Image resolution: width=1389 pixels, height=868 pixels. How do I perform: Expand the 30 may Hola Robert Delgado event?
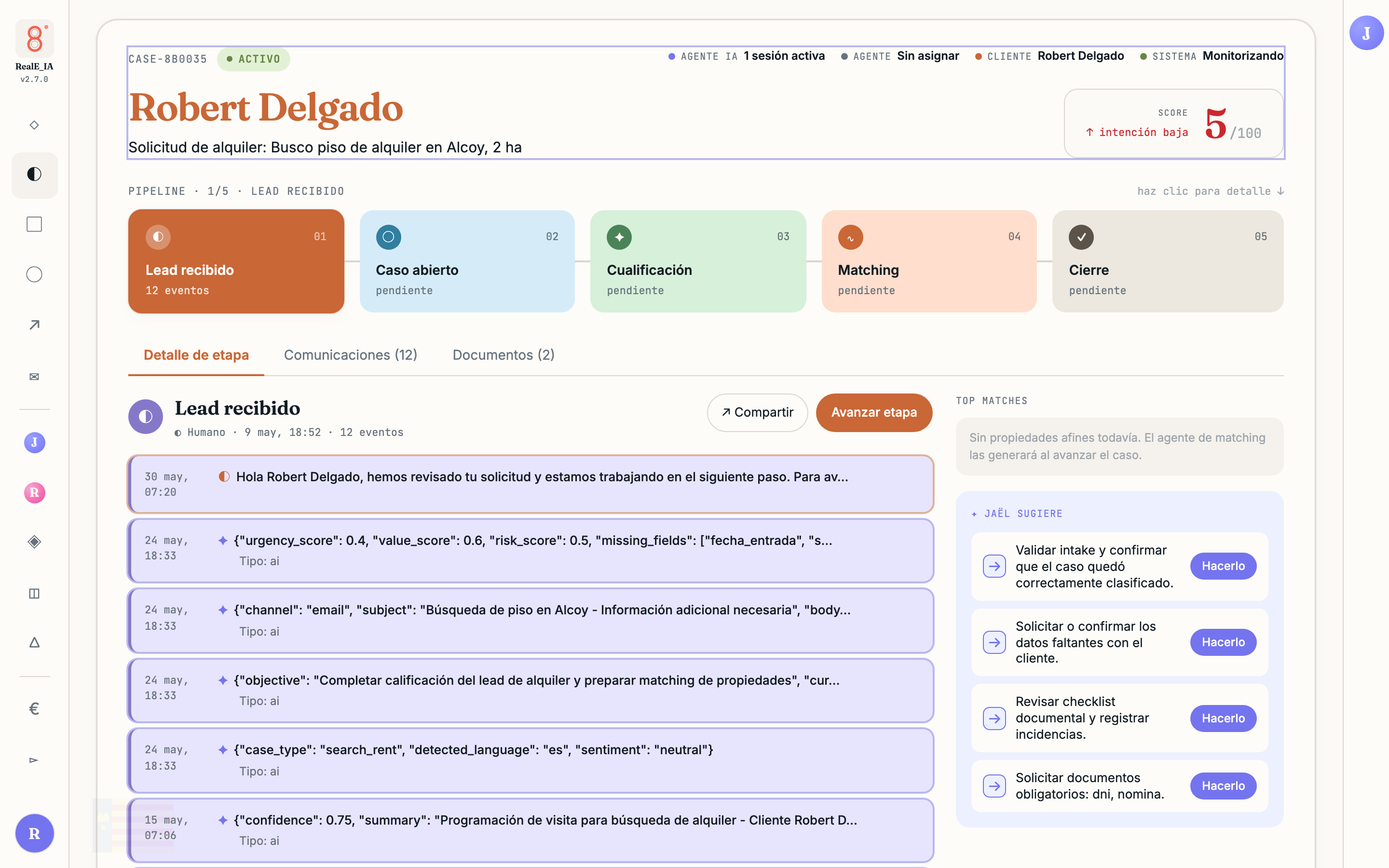pyautogui.click(x=531, y=484)
